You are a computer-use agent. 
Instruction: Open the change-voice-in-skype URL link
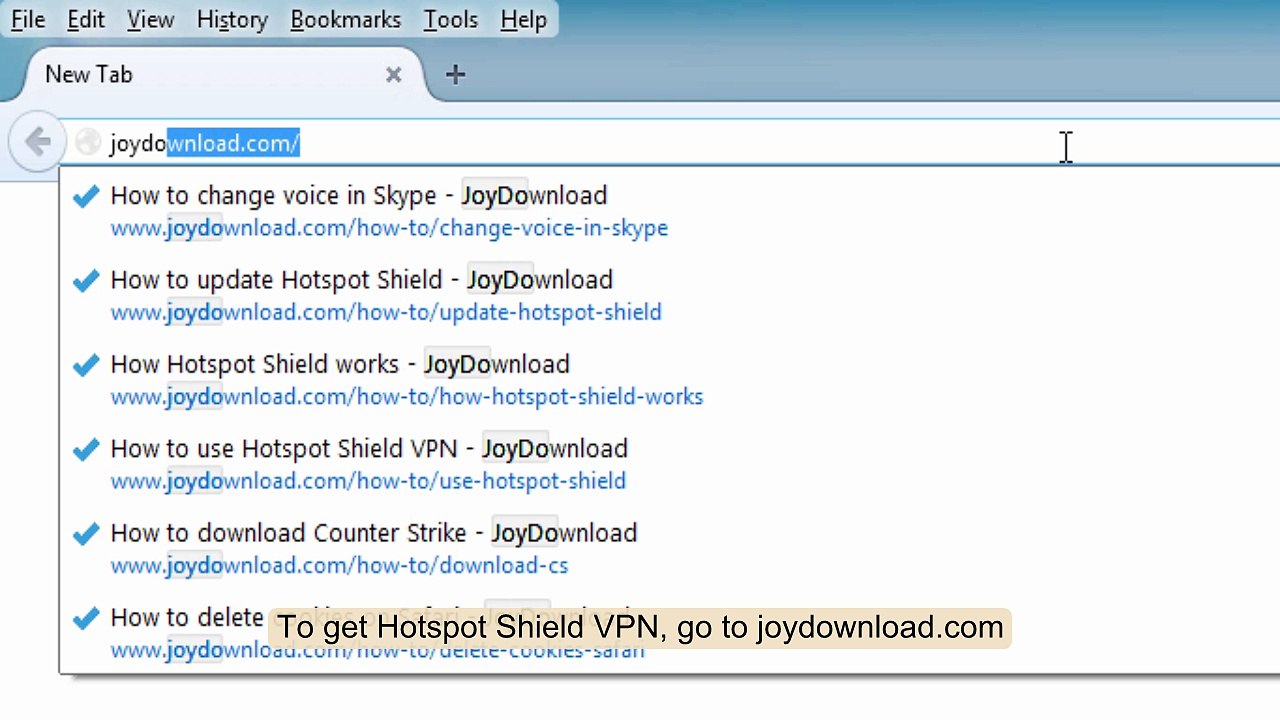(389, 229)
